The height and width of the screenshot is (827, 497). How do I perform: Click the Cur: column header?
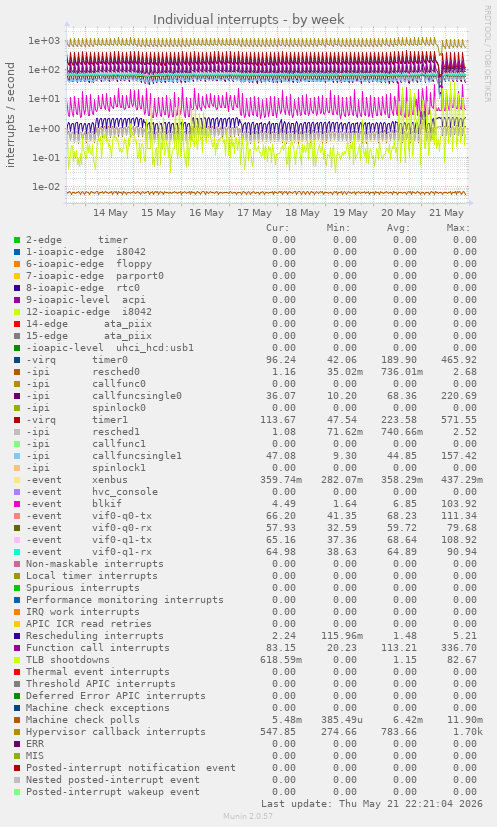point(278,228)
